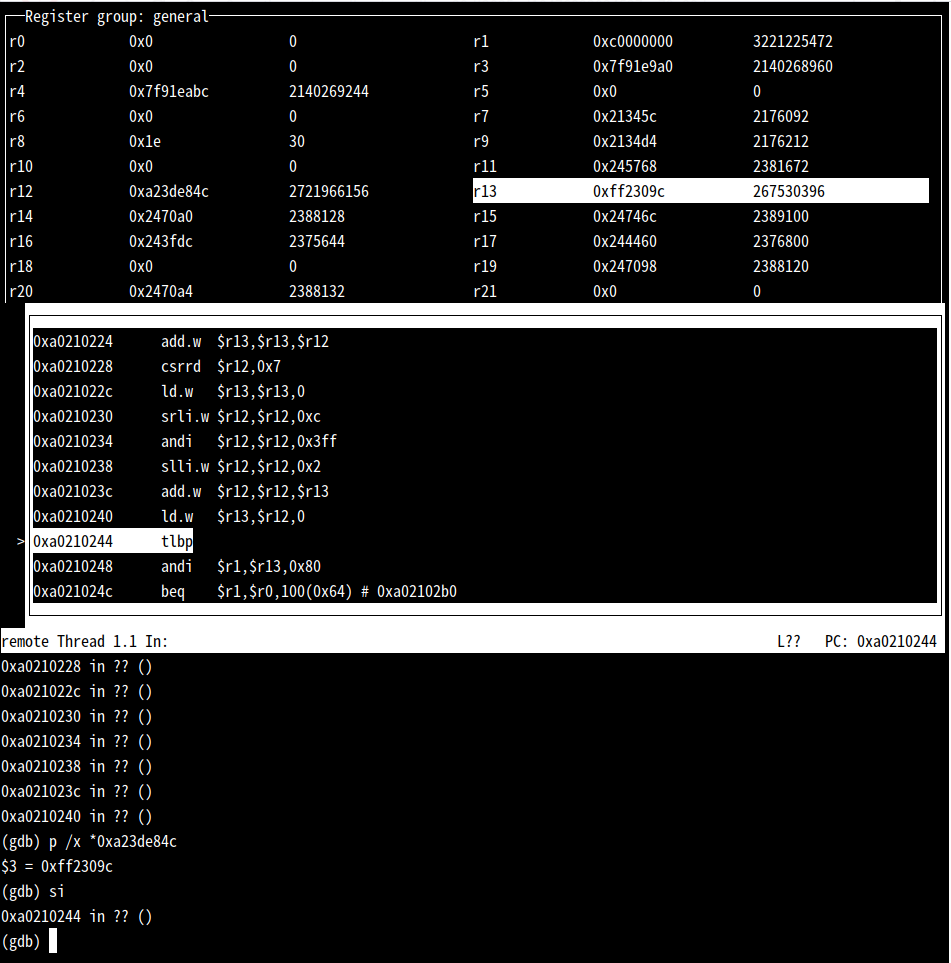The width and height of the screenshot is (951, 963).
Task: Click r9 hex value 0x2134d4
Action: (x=624, y=141)
